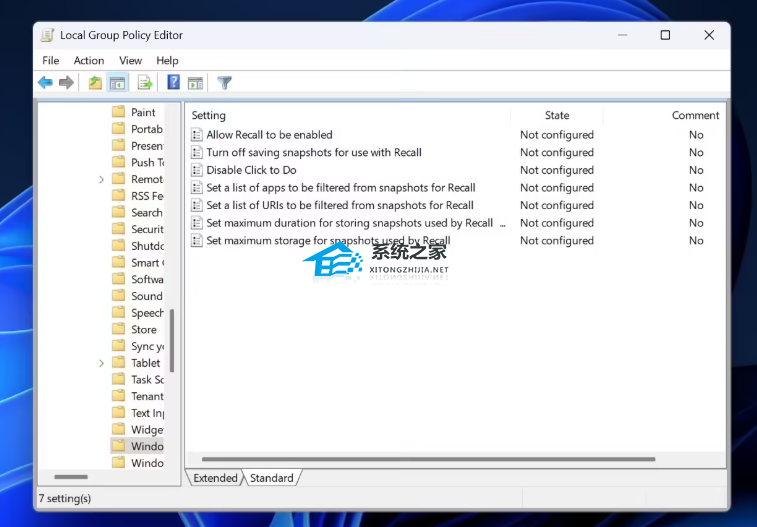Expand the Tablet folder tree node
This screenshot has width=757, height=527.
(102, 363)
